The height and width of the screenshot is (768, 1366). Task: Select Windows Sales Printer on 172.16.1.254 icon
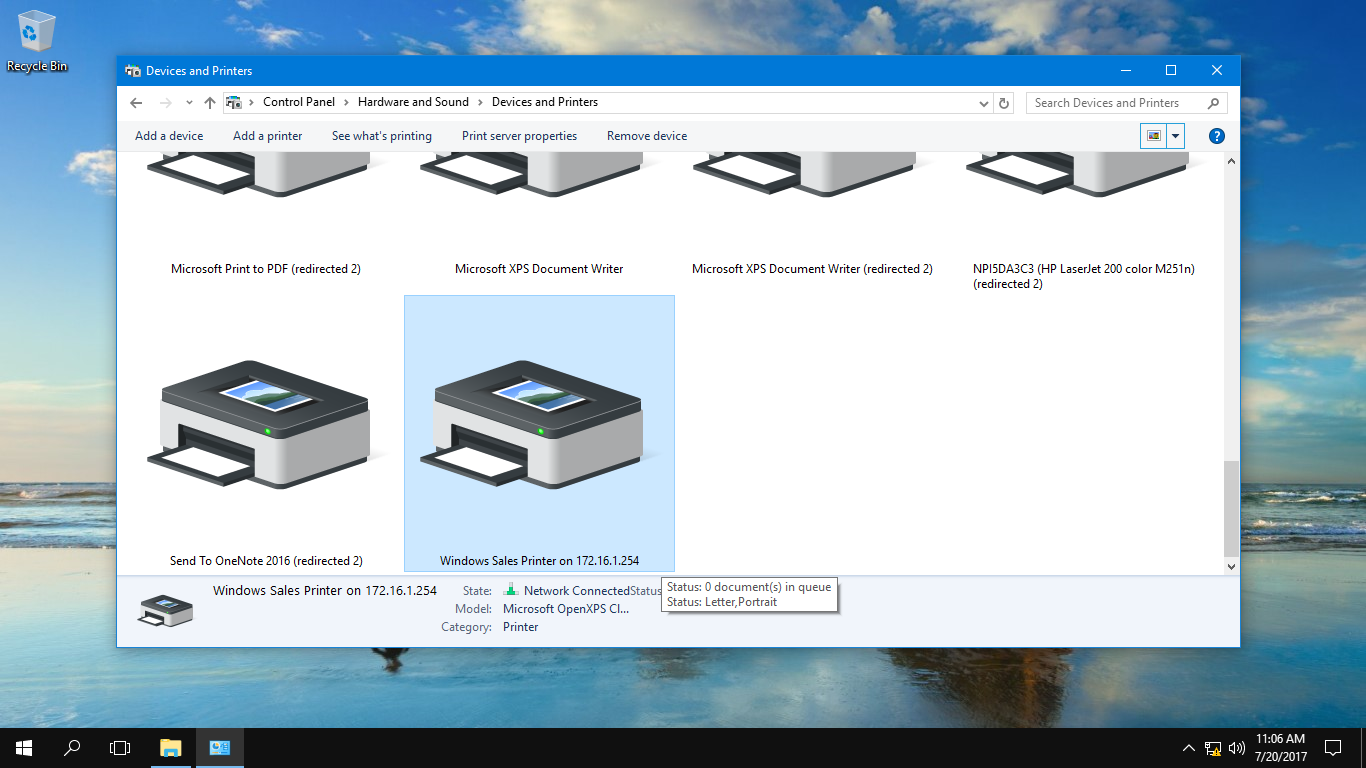pos(539,425)
